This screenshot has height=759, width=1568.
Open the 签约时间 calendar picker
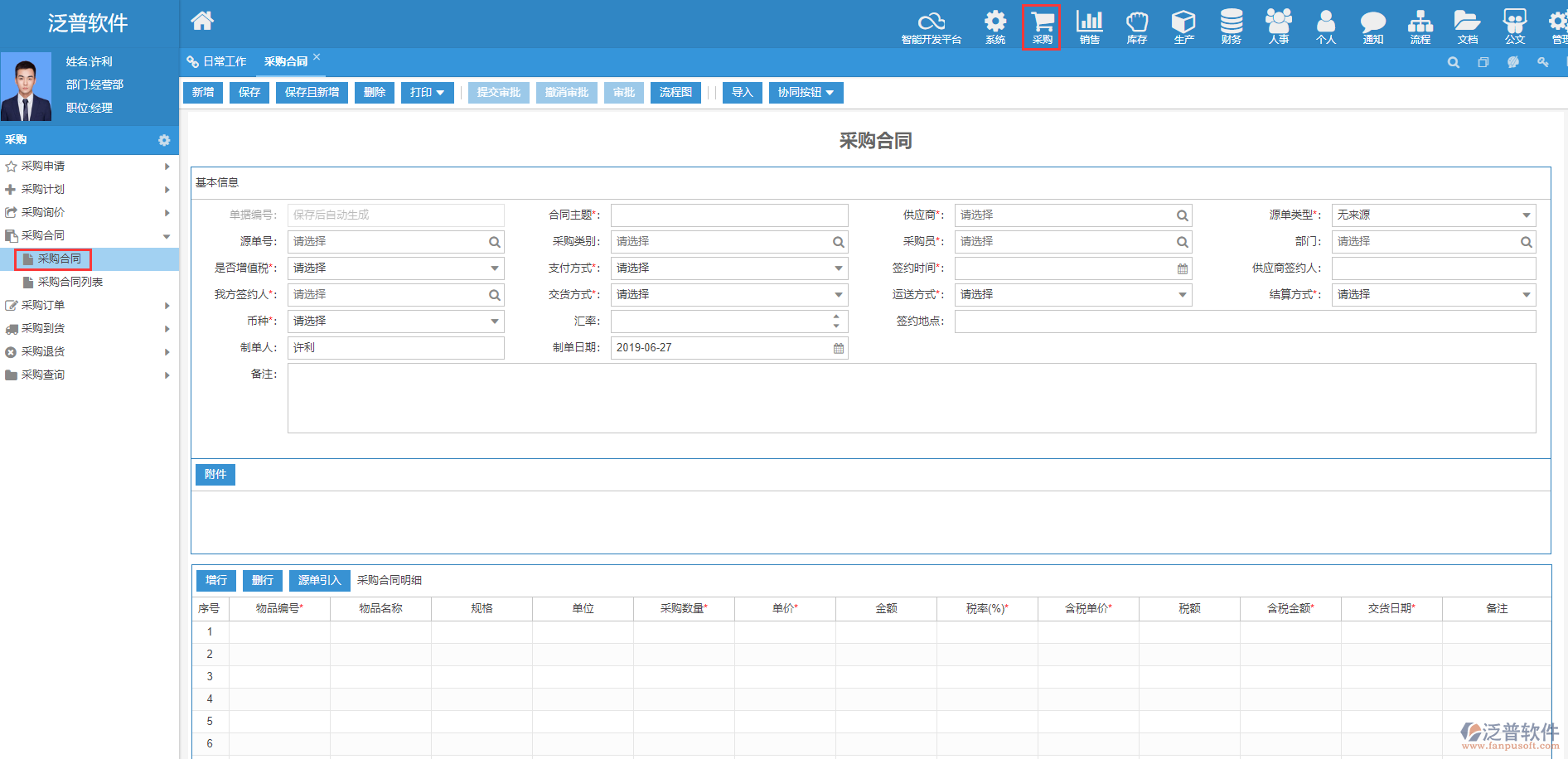[x=1182, y=268]
